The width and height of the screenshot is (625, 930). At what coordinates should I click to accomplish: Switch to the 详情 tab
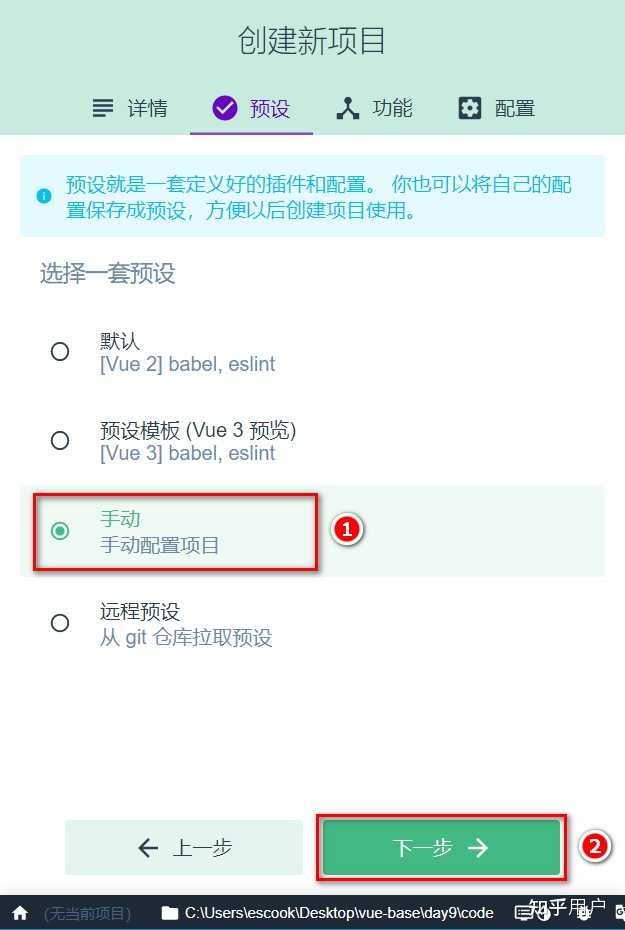point(131,107)
